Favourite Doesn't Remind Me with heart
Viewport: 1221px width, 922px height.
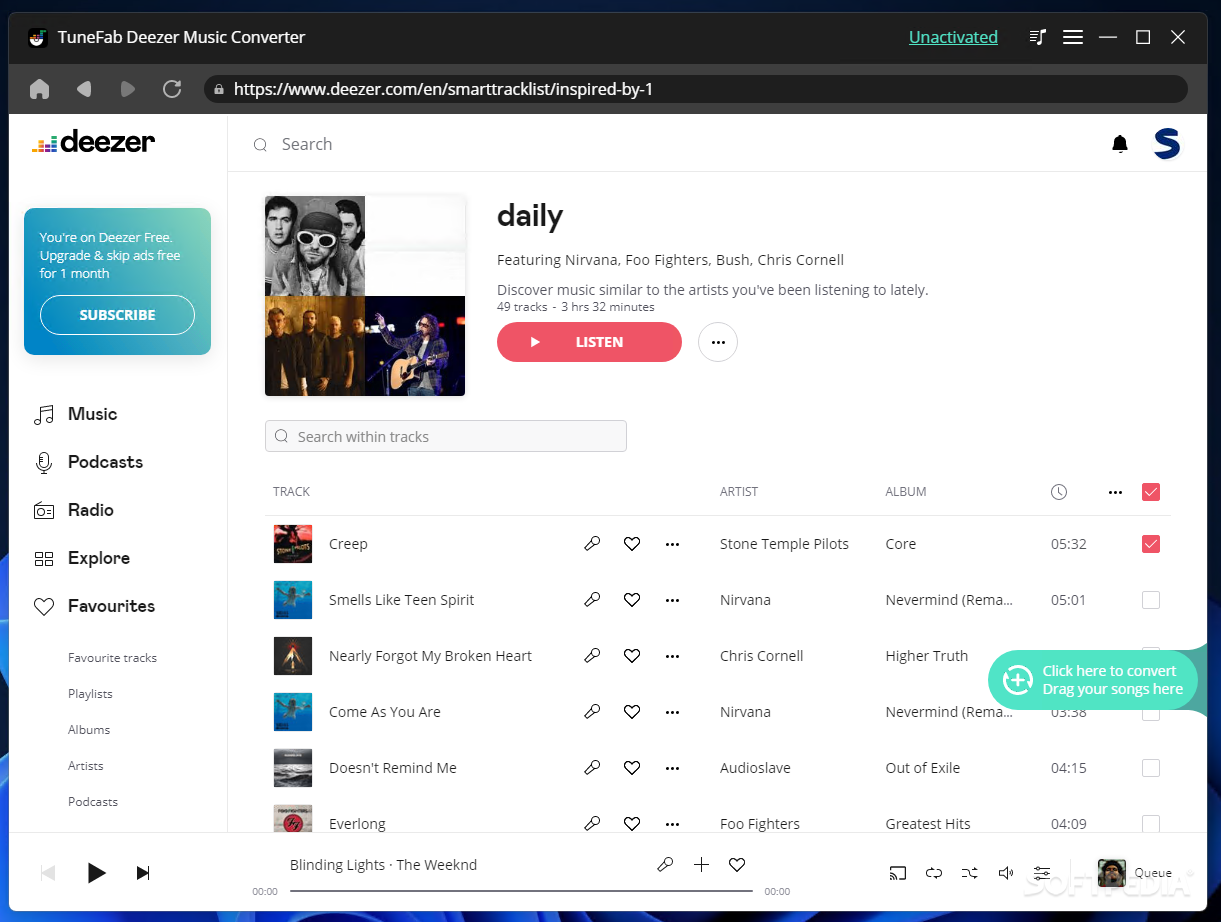[632, 768]
